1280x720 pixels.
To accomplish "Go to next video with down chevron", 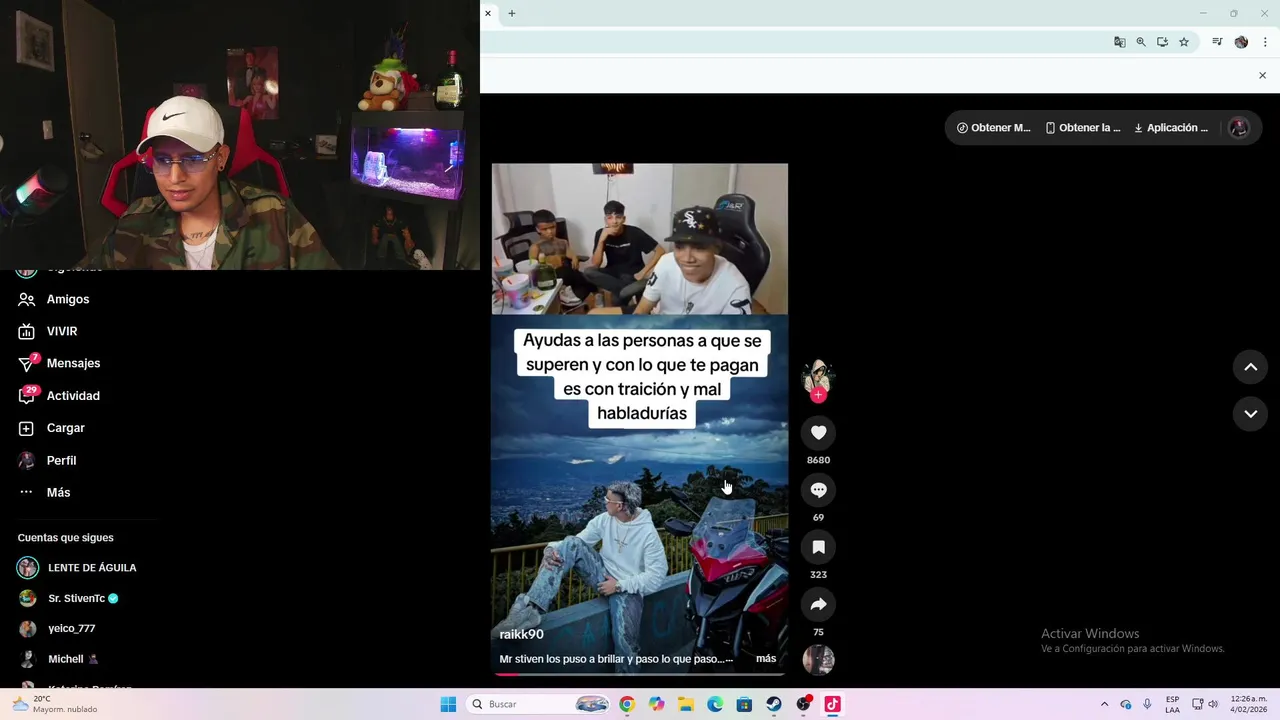I will [1250, 414].
